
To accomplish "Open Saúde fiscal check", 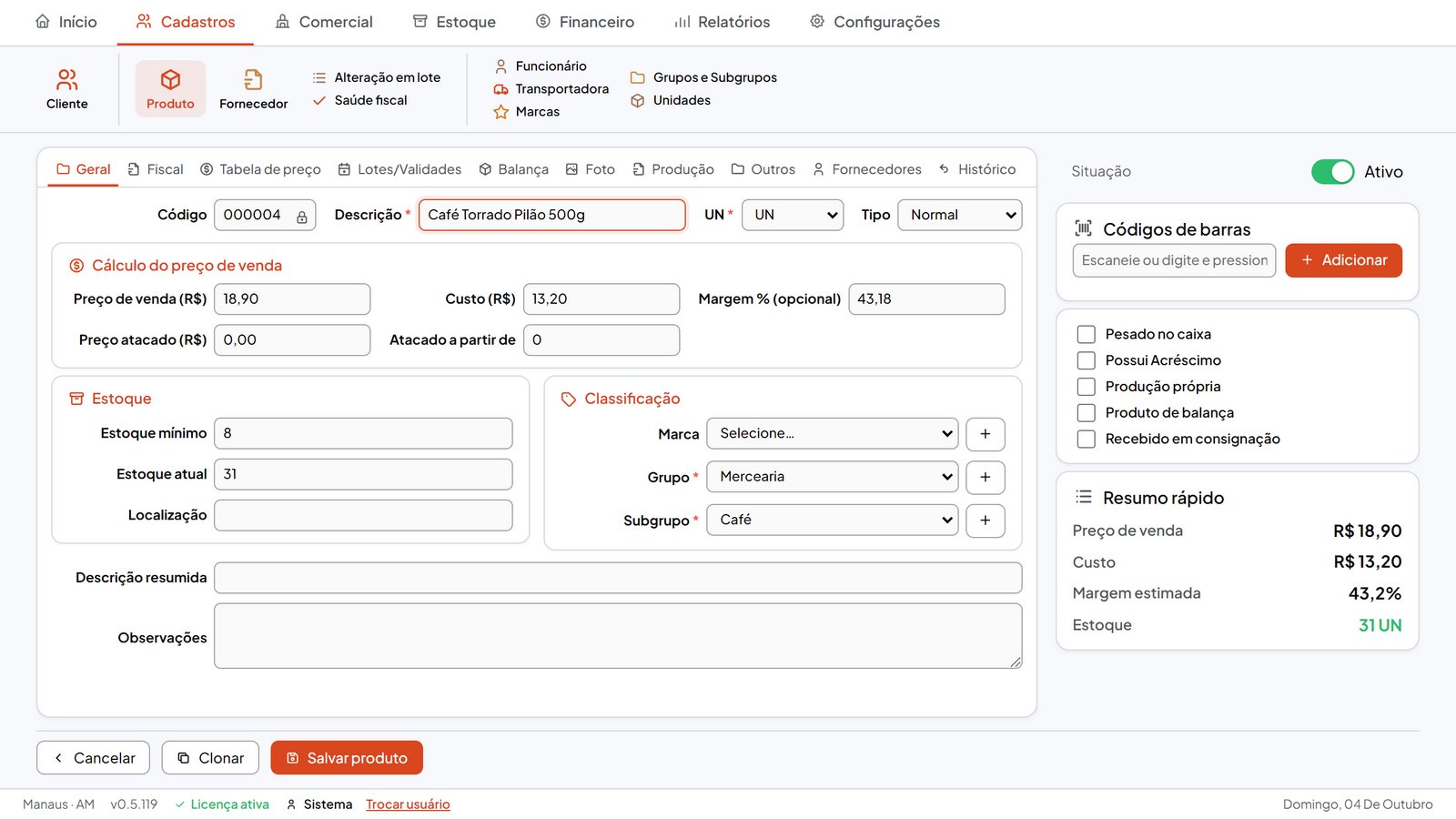I will pos(360,100).
